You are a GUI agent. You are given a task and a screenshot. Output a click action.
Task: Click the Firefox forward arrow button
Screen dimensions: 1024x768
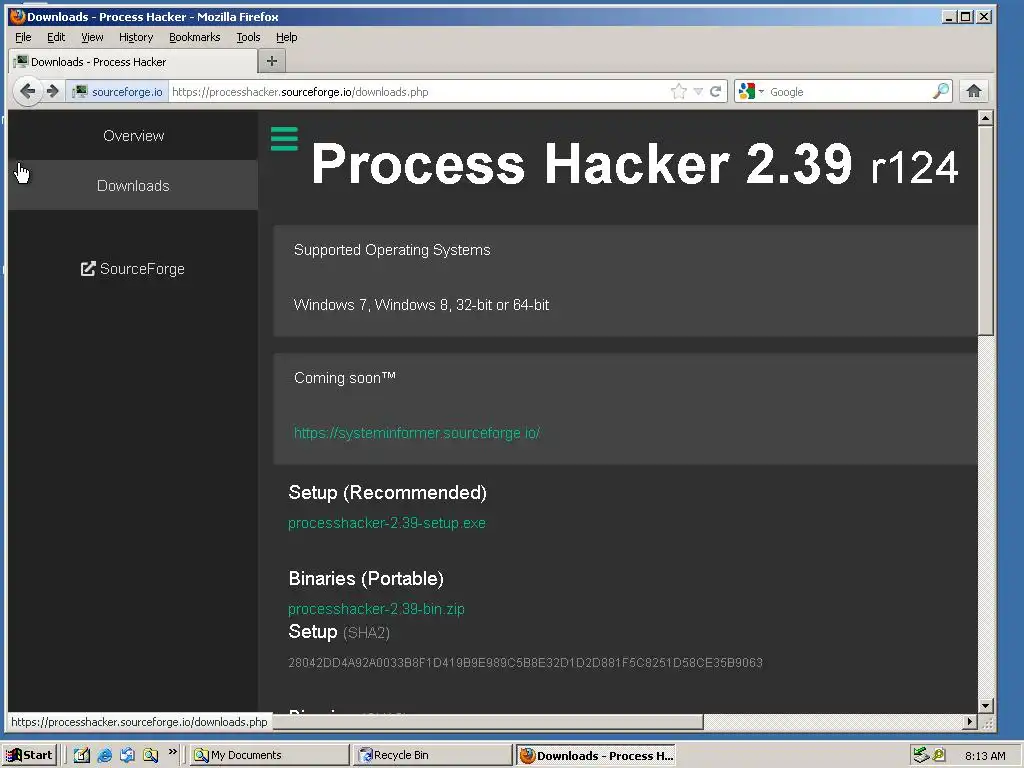click(53, 91)
